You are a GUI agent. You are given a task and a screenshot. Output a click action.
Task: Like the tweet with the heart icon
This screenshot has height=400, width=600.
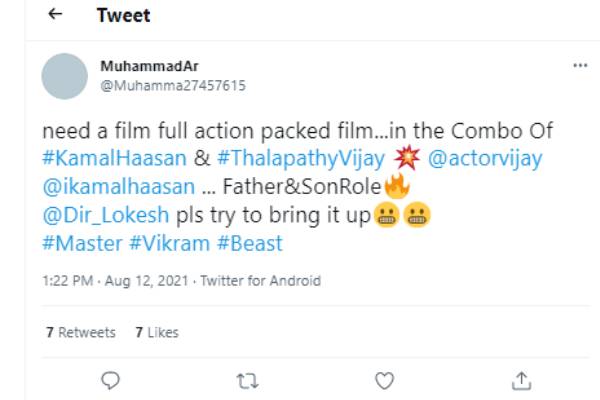coord(384,380)
